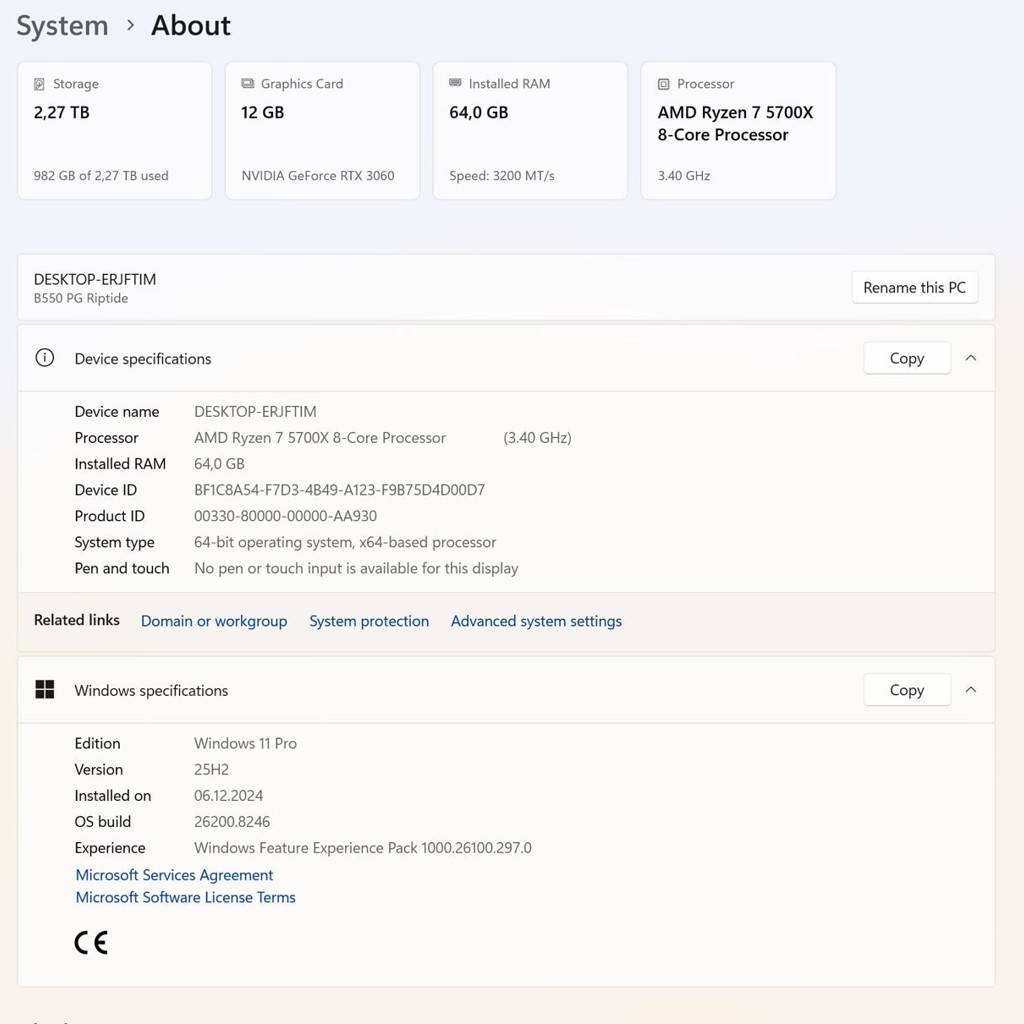Screen dimensions: 1024x1024
Task: Click the Related links label
Action: point(77,620)
